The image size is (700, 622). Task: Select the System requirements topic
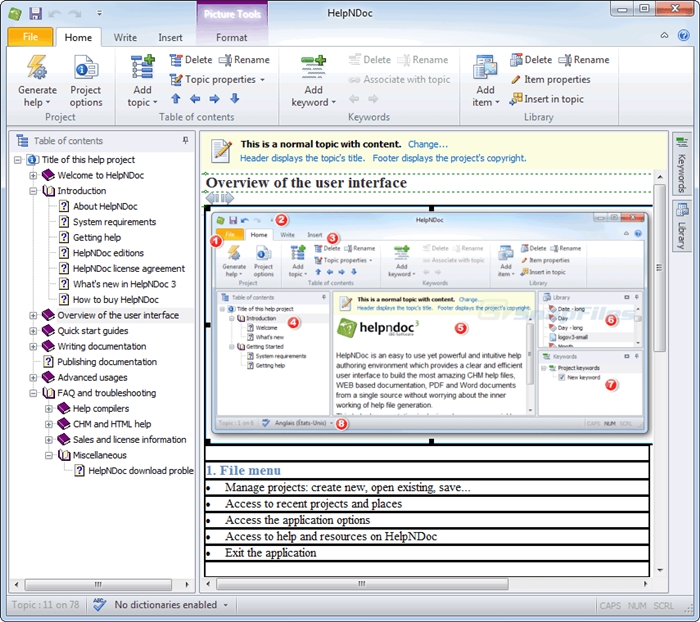click(114, 222)
